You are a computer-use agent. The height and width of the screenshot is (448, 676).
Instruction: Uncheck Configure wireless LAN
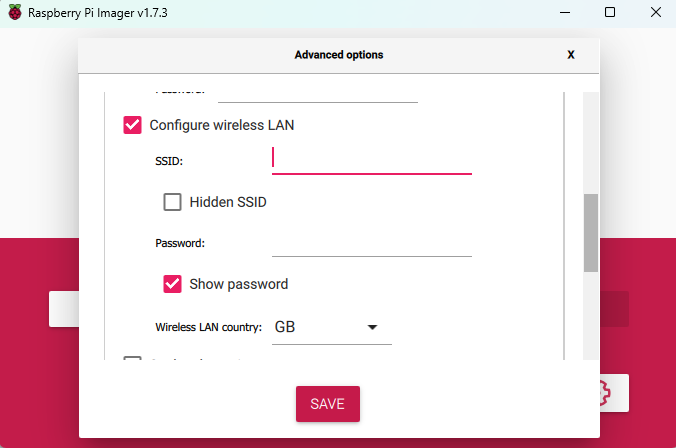pyautogui.click(x=132, y=125)
